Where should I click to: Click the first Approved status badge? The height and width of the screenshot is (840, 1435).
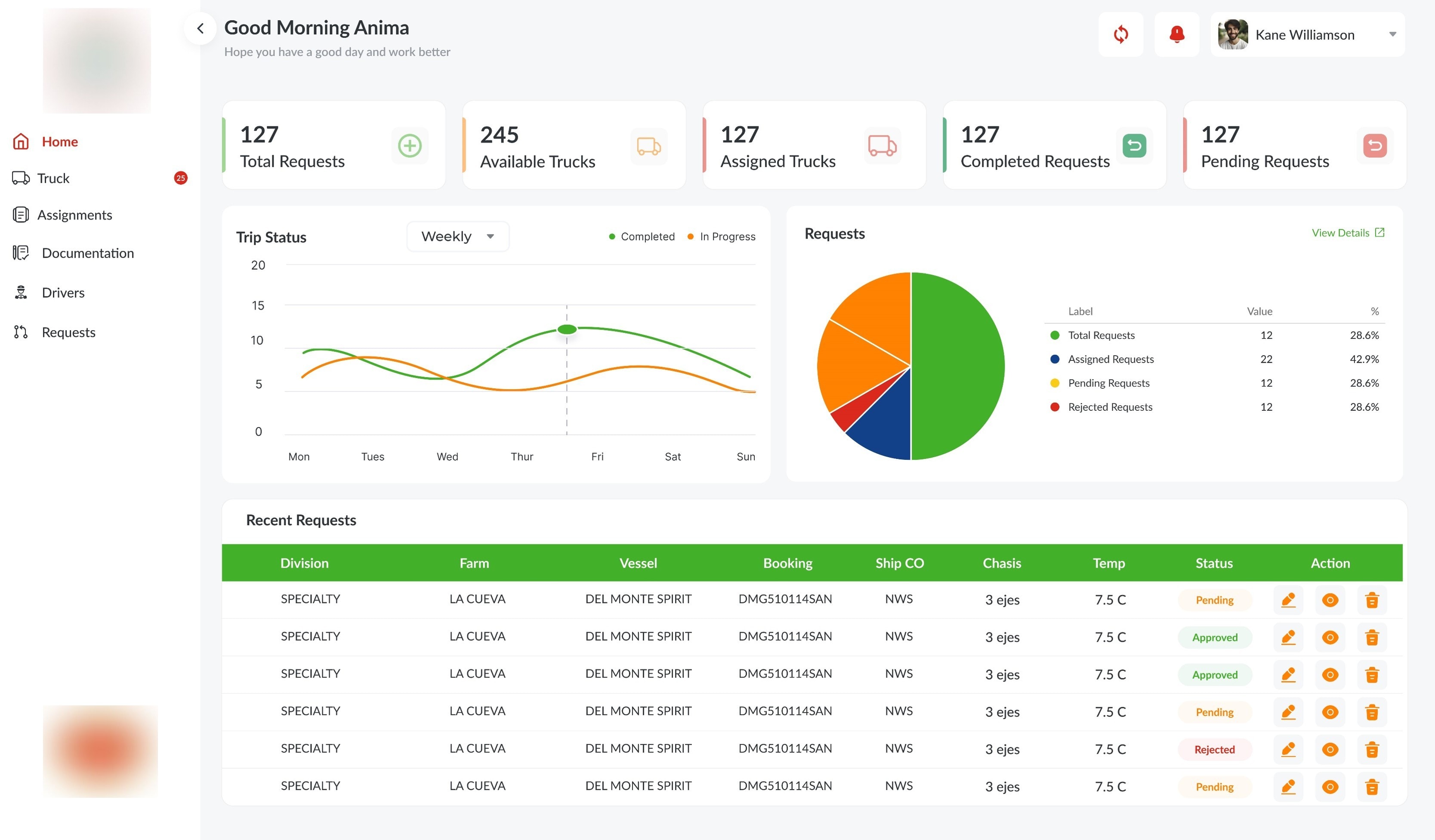pyautogui.click(x=1214, y=637)
